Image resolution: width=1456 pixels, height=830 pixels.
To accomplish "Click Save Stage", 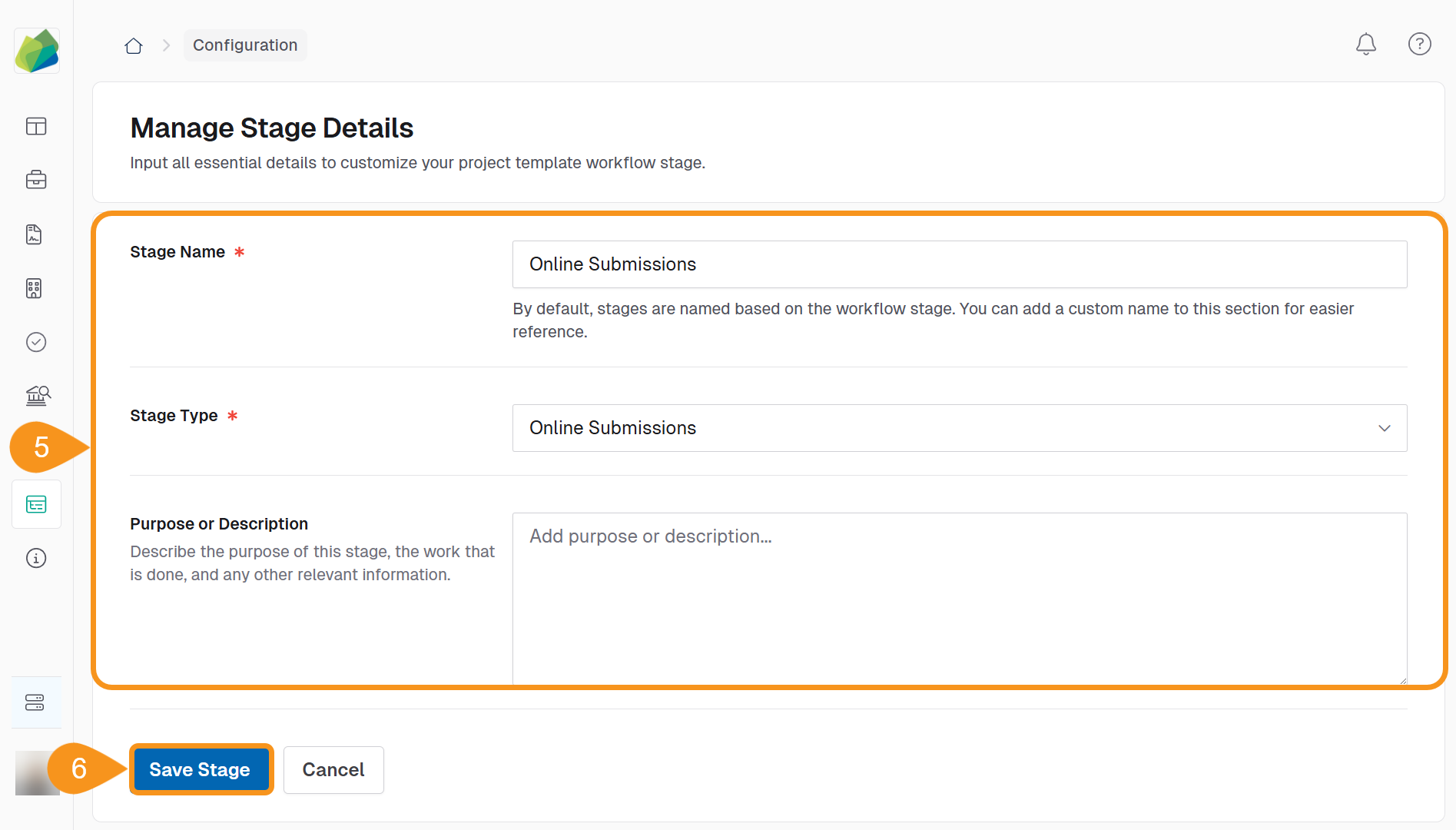I will [x=201, y=769].
